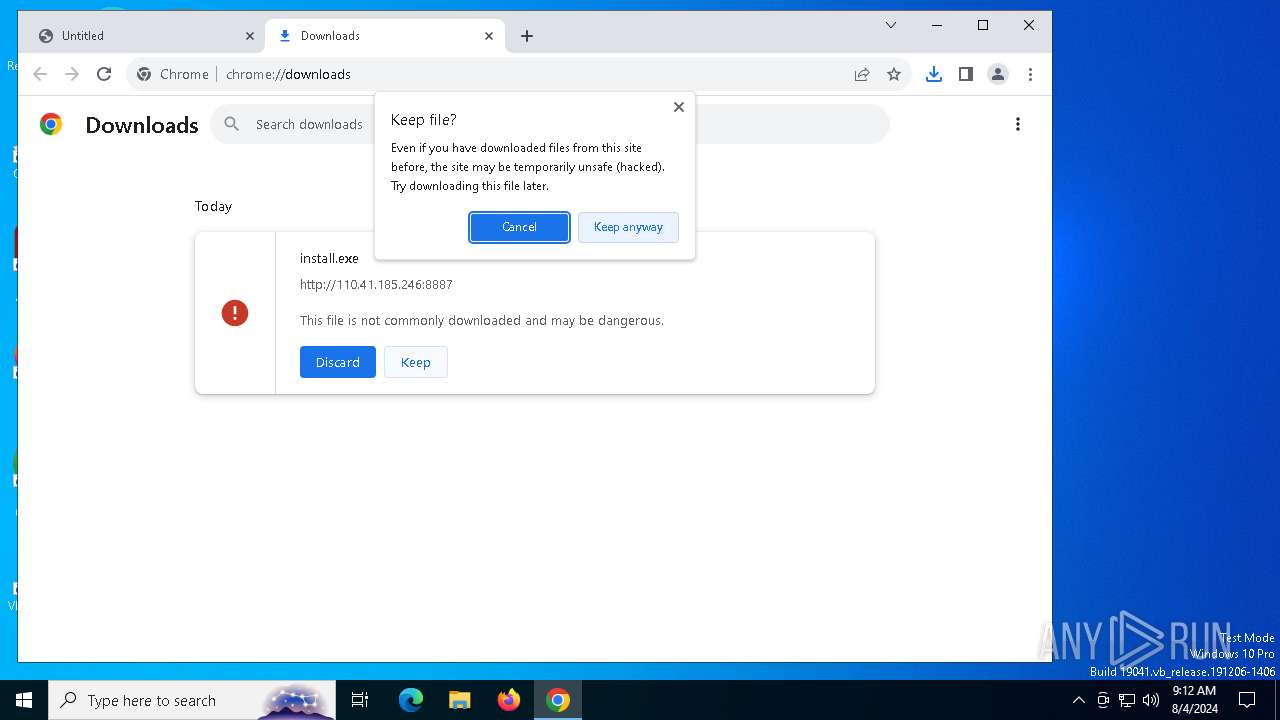Launch Microsoft Edge from the taskbar
Screen dimensions: 1280x720
pyautogui.click(x=411, y=700)
